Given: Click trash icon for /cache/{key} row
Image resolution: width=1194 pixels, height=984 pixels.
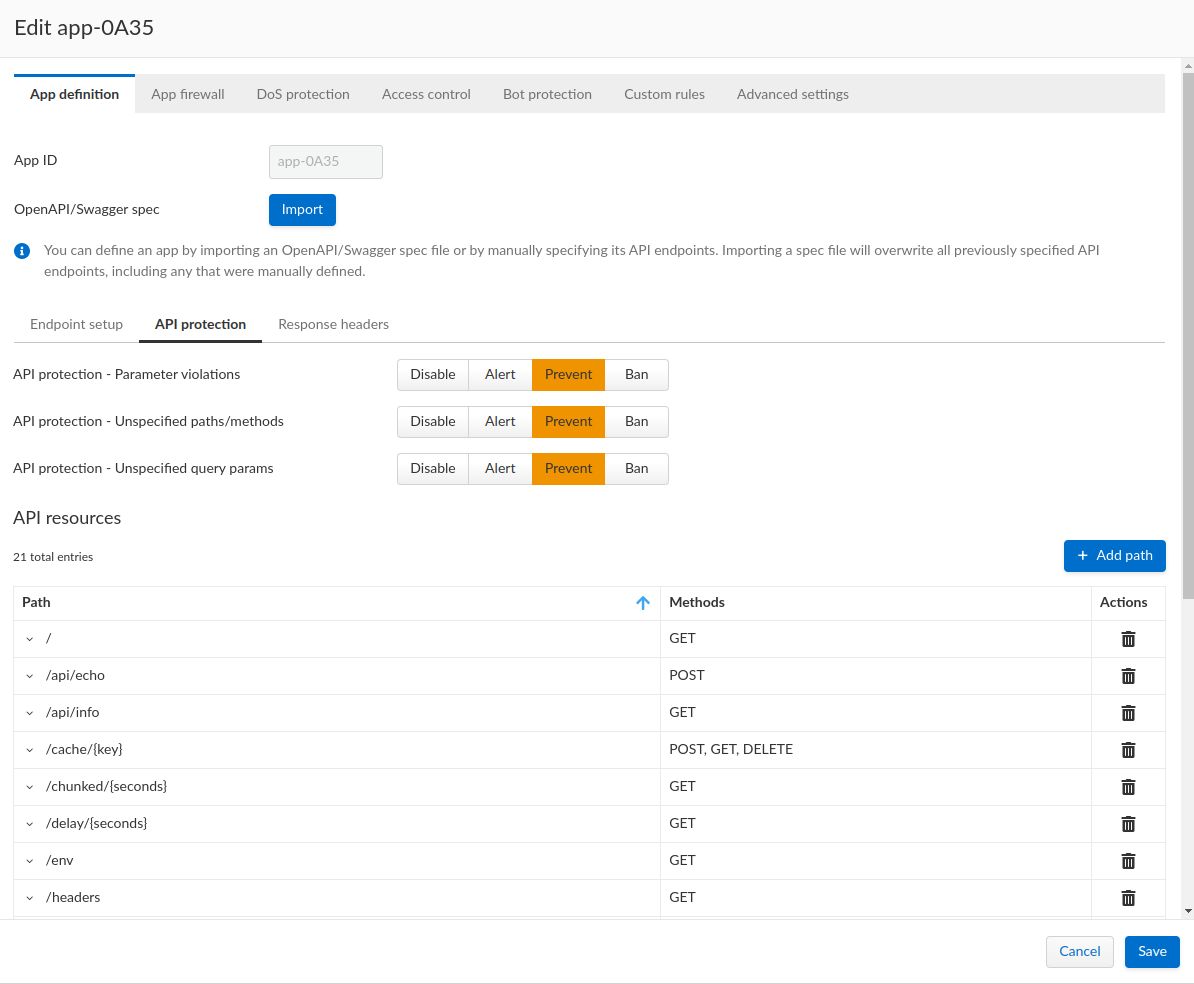Looking at the screenshot, I should (x=1128, y=750).
